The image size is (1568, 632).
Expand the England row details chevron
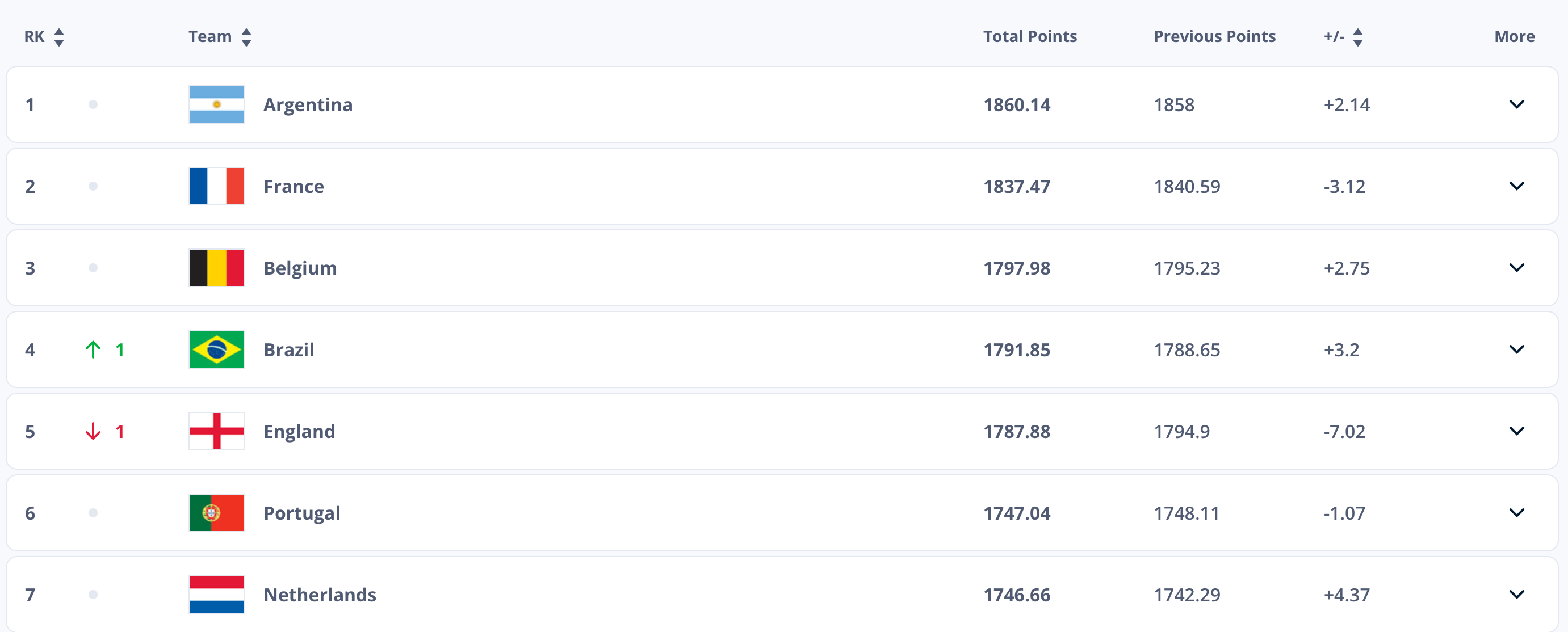(1516, 431)
